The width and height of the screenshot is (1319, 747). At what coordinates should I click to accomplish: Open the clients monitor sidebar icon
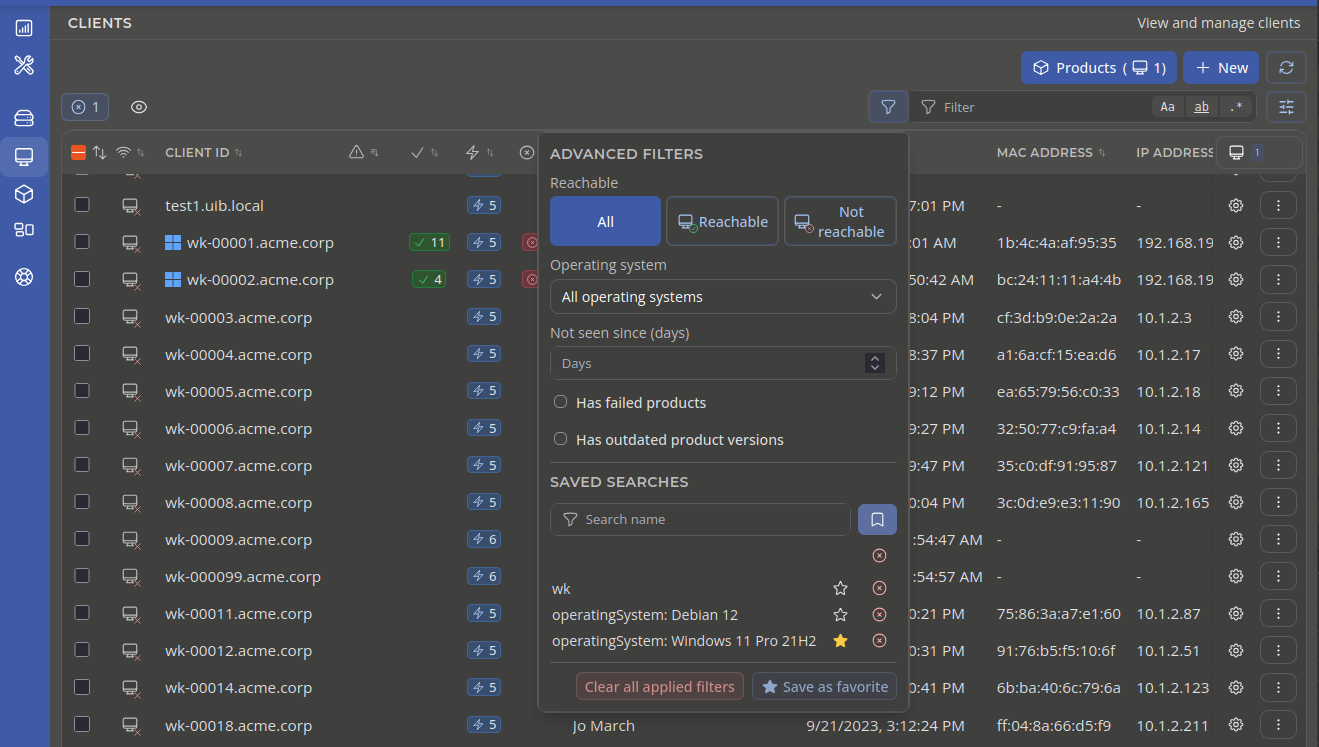point(24,157)
